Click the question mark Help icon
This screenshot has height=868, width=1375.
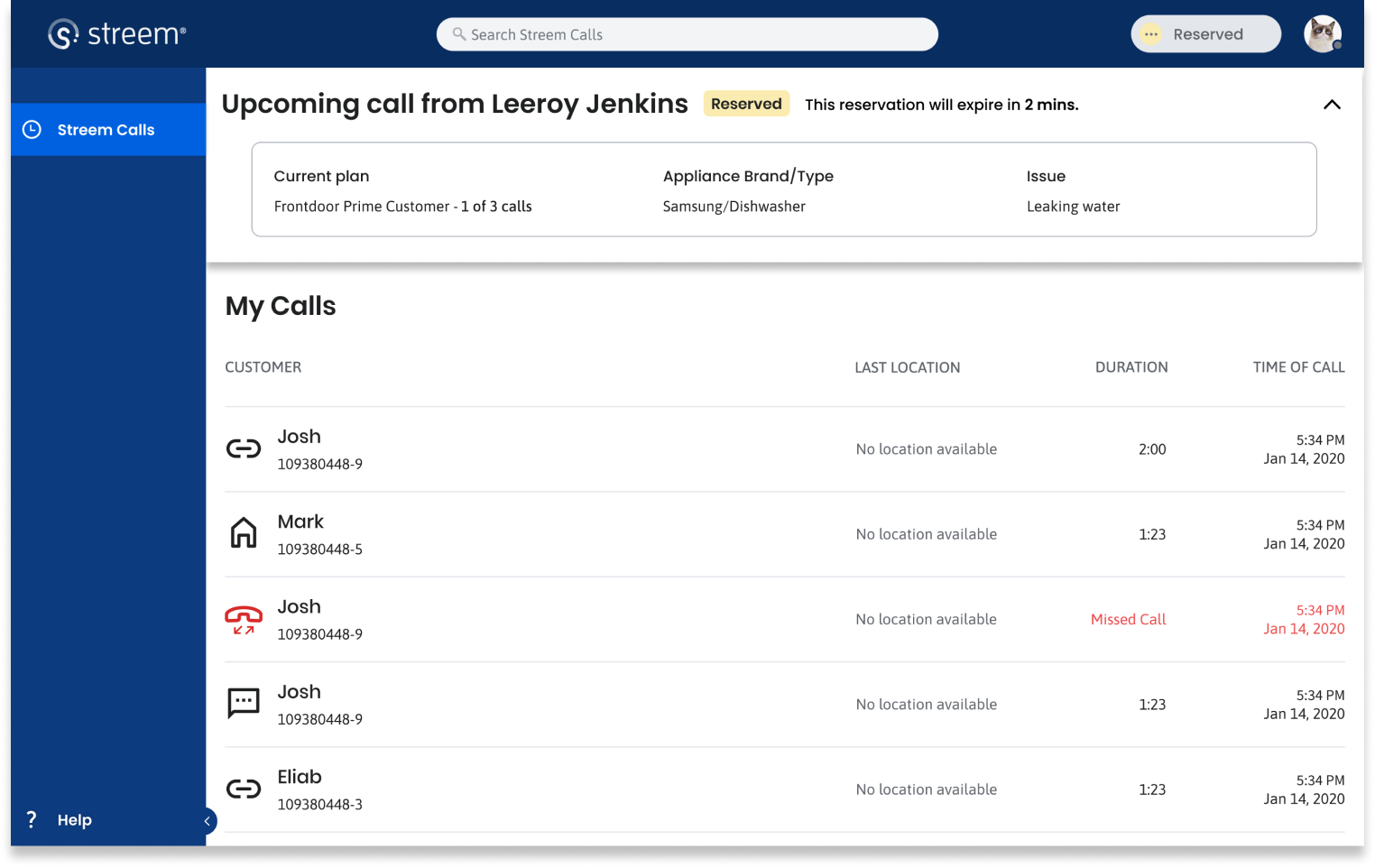click(x=32, y=819)
